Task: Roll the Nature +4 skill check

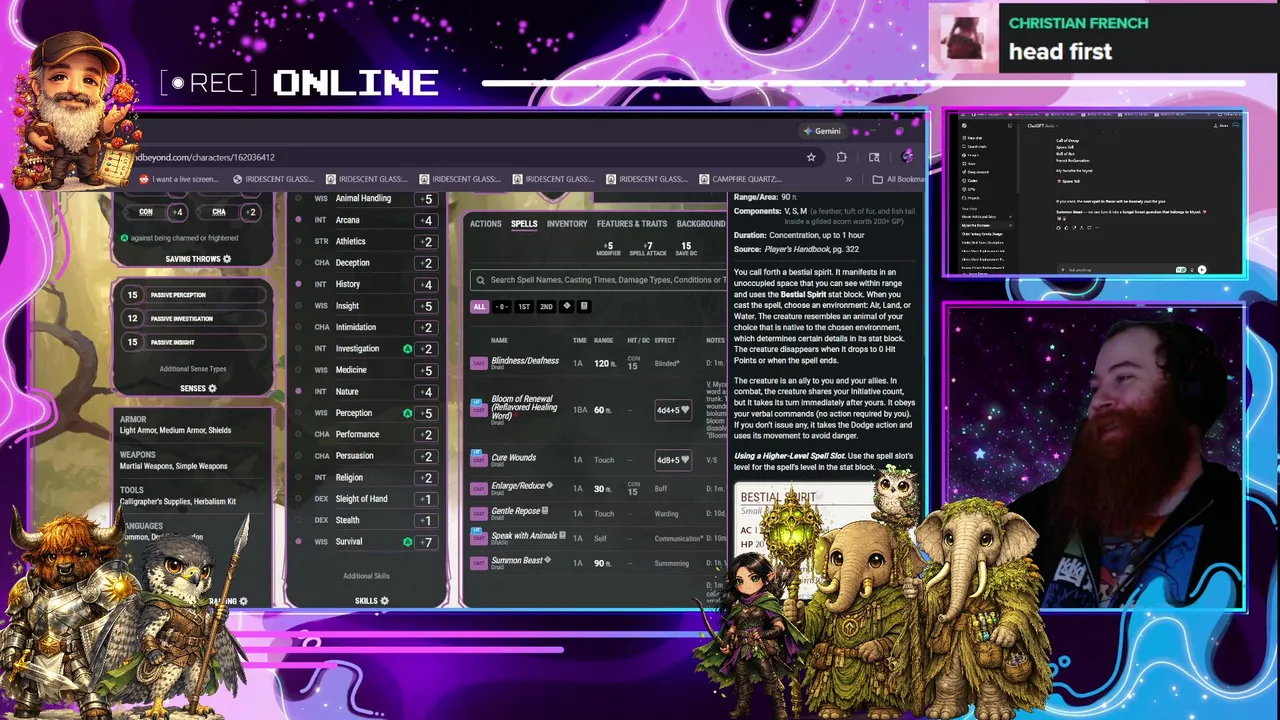Action: 426,392
